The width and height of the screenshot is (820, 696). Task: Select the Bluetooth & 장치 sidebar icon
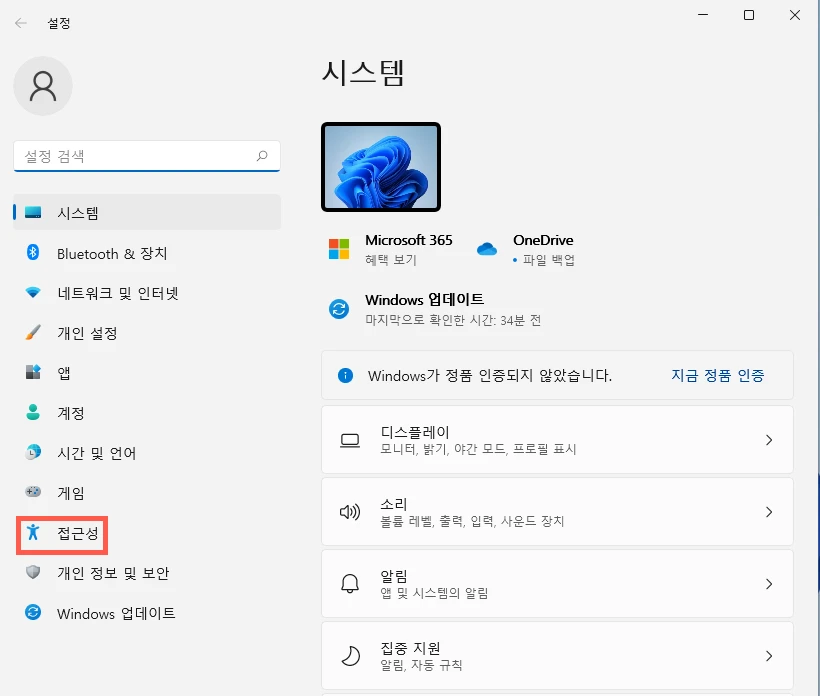coord(31,253)
